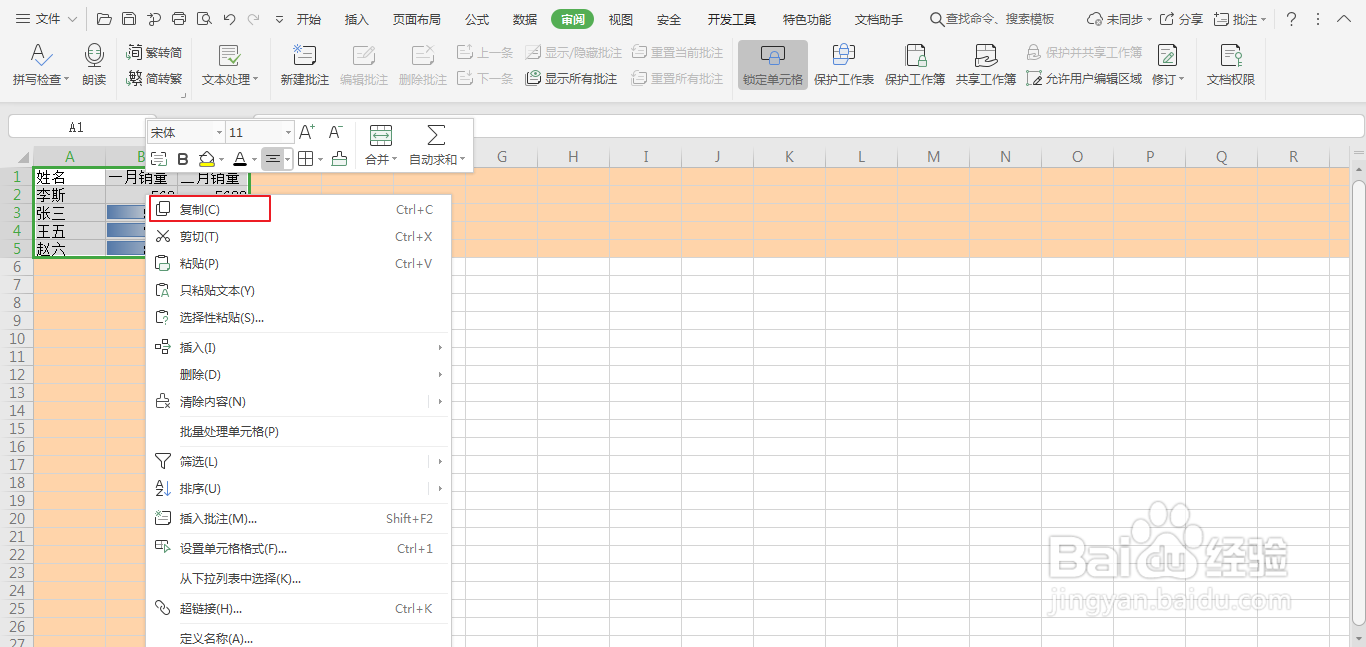This screenshot has width=1366, height=647.
Task: Choose 剪切(T) in context menu
Action: coord(298,237)
